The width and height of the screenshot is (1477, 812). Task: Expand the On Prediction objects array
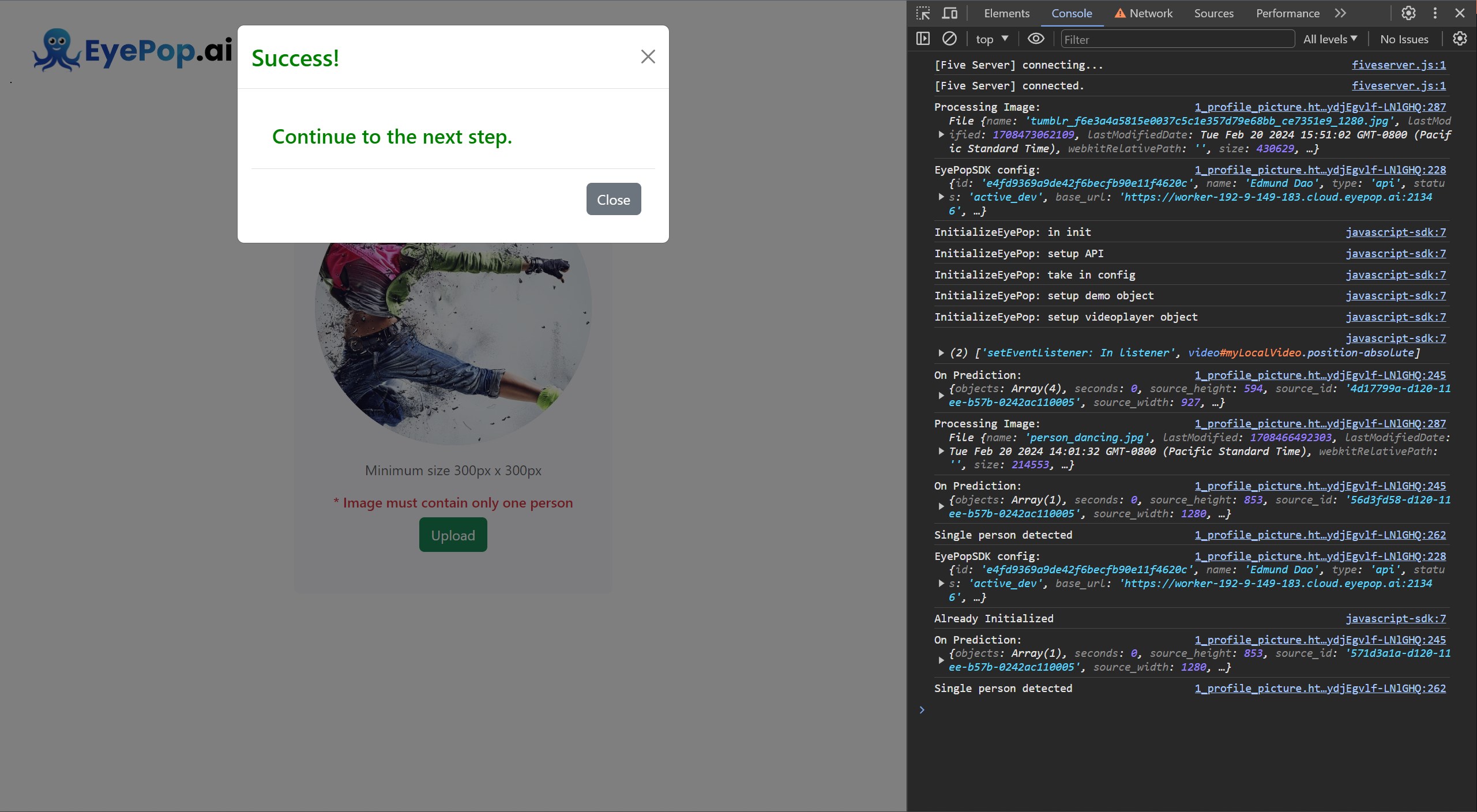click(x=941, y=395)
